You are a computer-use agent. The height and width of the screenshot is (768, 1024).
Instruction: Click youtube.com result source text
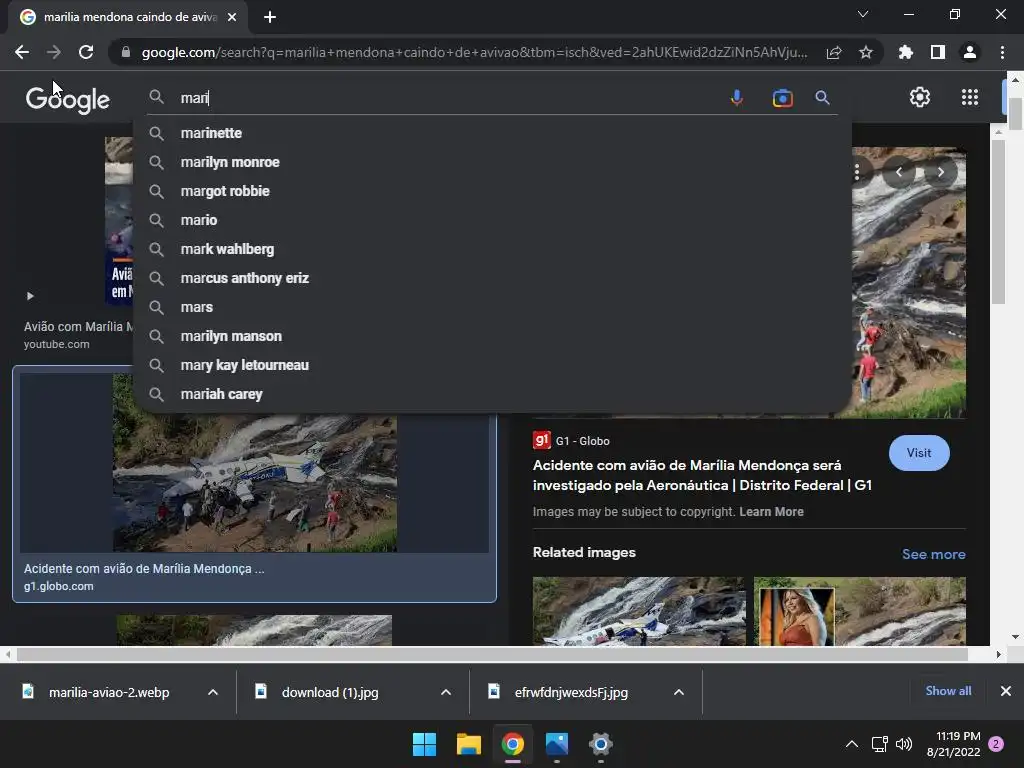pyautogui.click(x=57, y=344)
